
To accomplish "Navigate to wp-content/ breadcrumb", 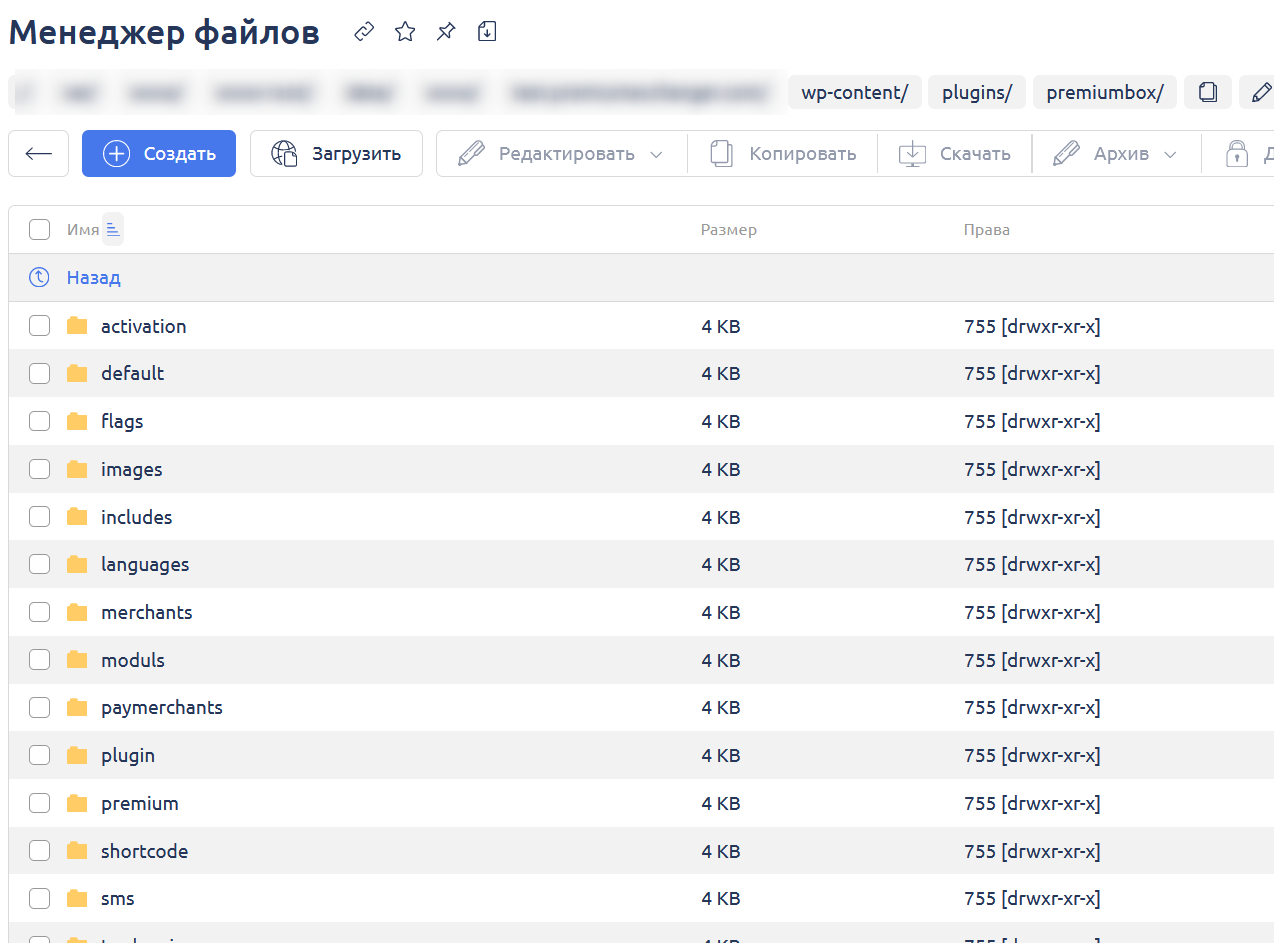I will pyautogui.click(x=854, y=93).
